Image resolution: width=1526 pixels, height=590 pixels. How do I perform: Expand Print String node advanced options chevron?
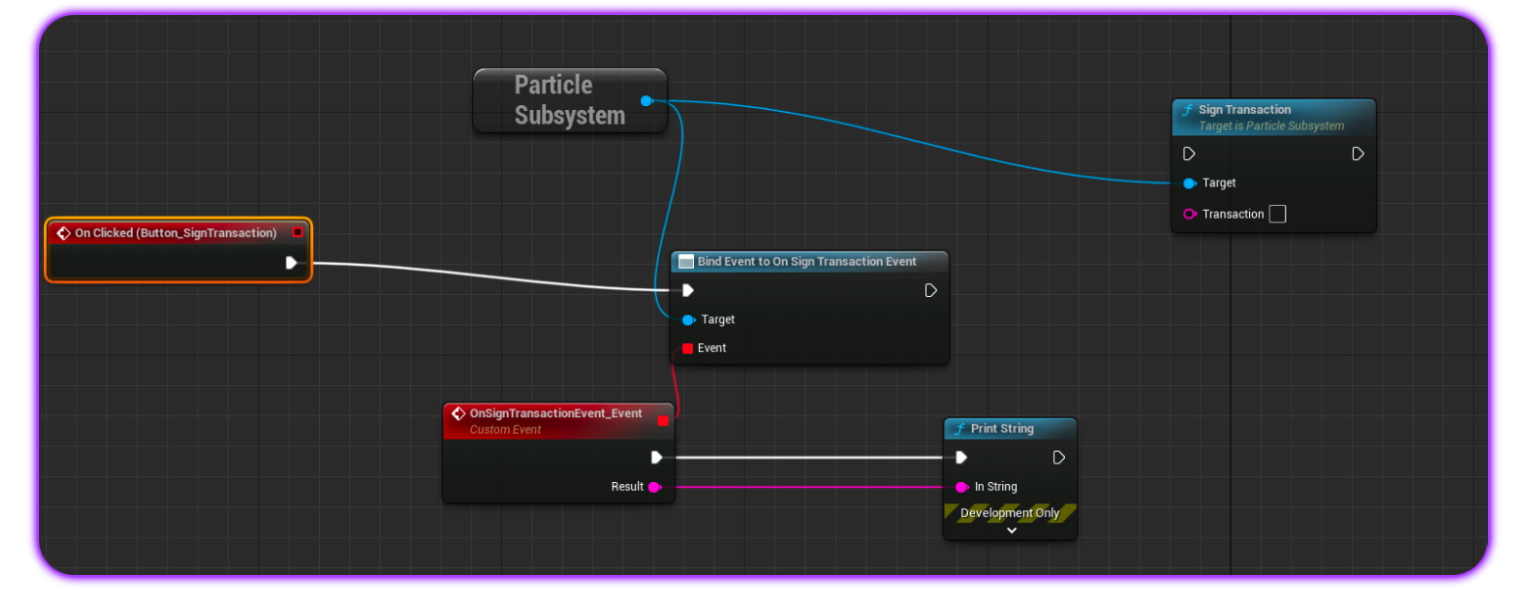pyautogui.click(x=1011, y=531)
